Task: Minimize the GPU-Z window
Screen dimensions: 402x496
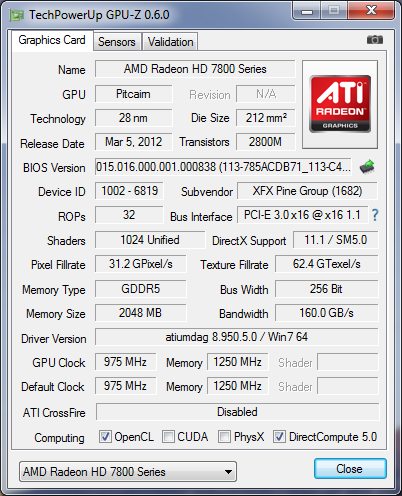Action: pyautogui.click(x=307, y=11)
